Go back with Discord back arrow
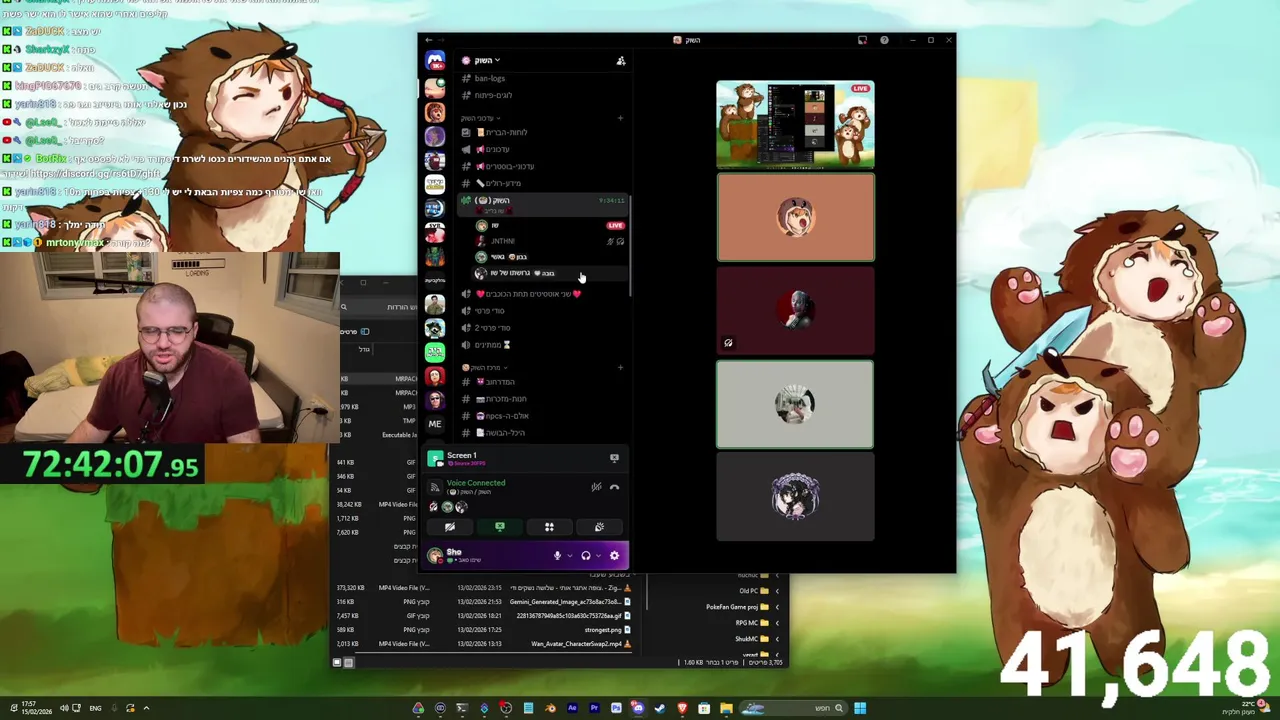Image resolution: width=1280 pixels, height=720 pixels. [429, 40]
